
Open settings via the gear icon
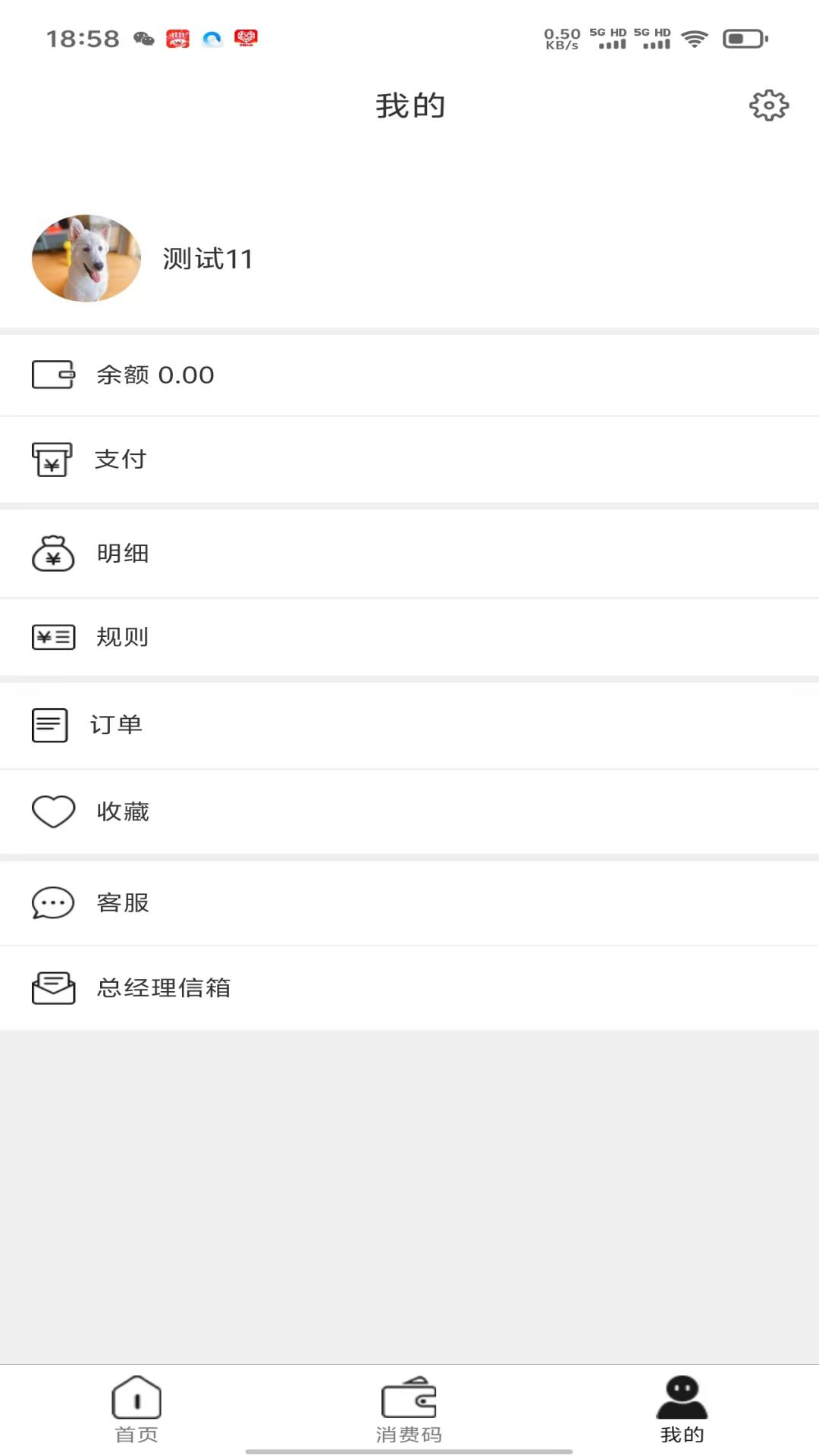(x=768, y=105)
